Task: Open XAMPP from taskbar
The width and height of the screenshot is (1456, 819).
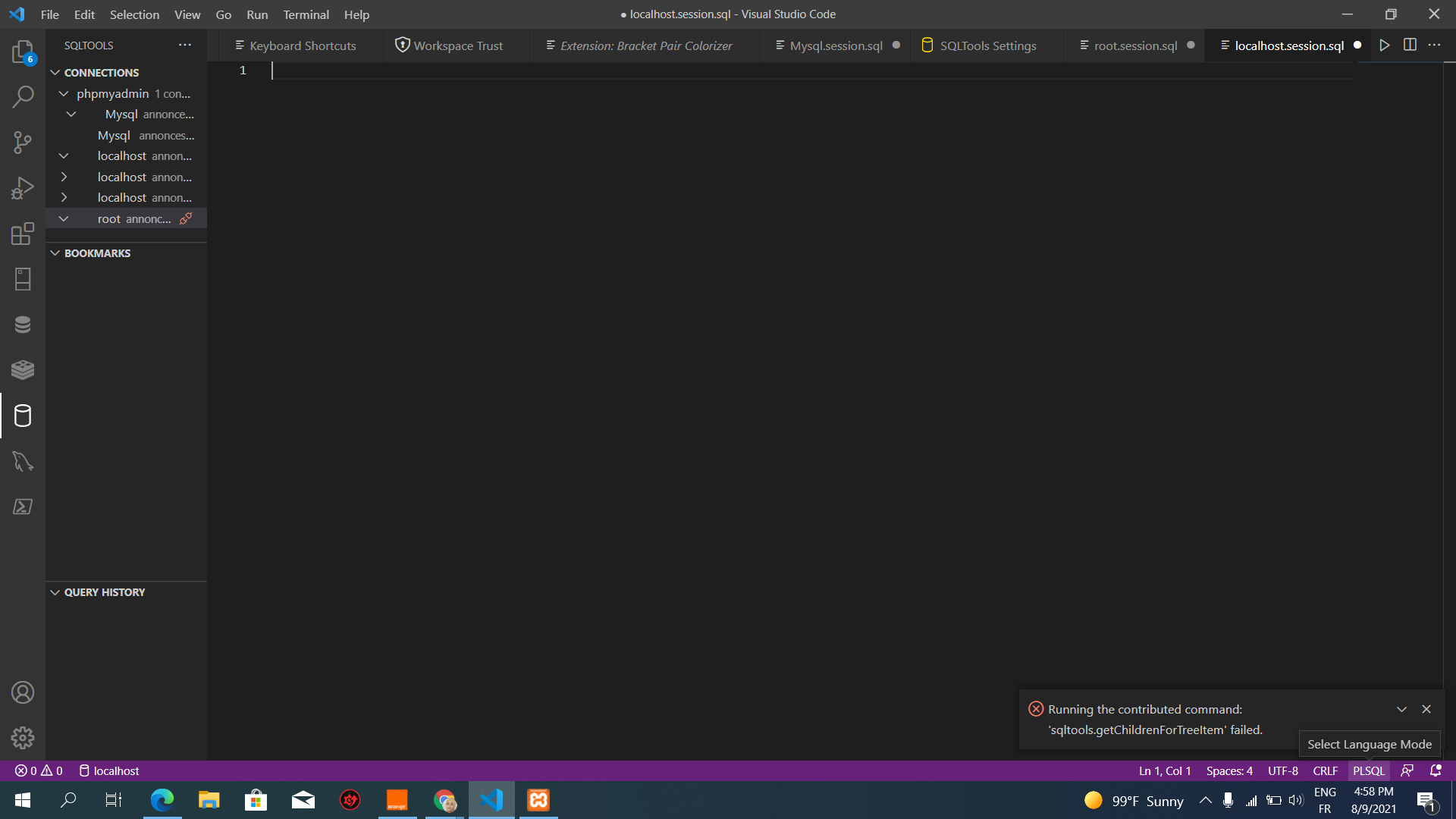Action: (538, 800)
